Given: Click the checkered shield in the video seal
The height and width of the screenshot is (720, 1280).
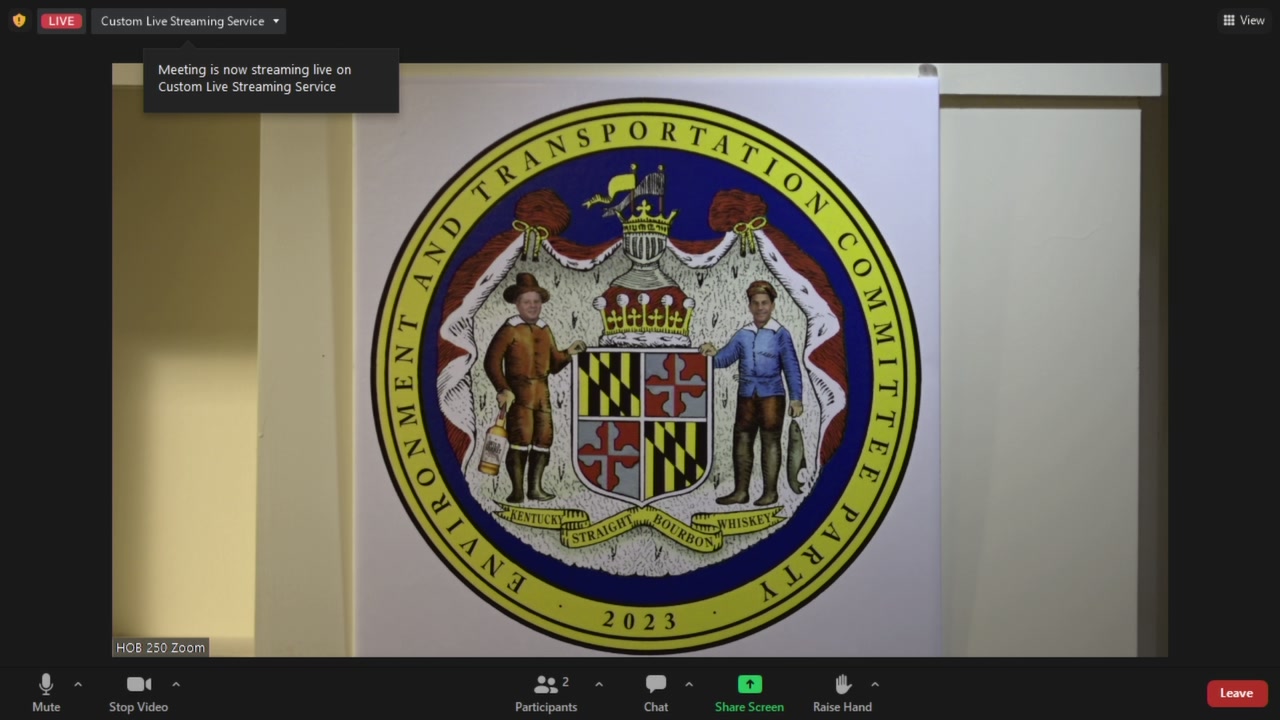Looking at the screenshot, I should [643, 424].
